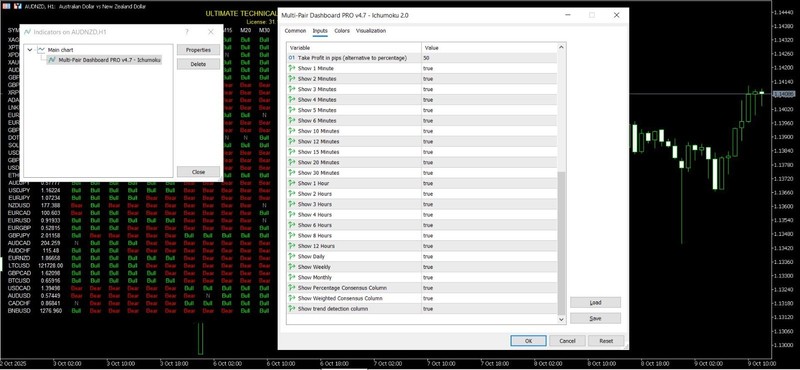Click the Variable column header
Image resolution: width=800 pixels, height=370 pixels.
(354, 48)
